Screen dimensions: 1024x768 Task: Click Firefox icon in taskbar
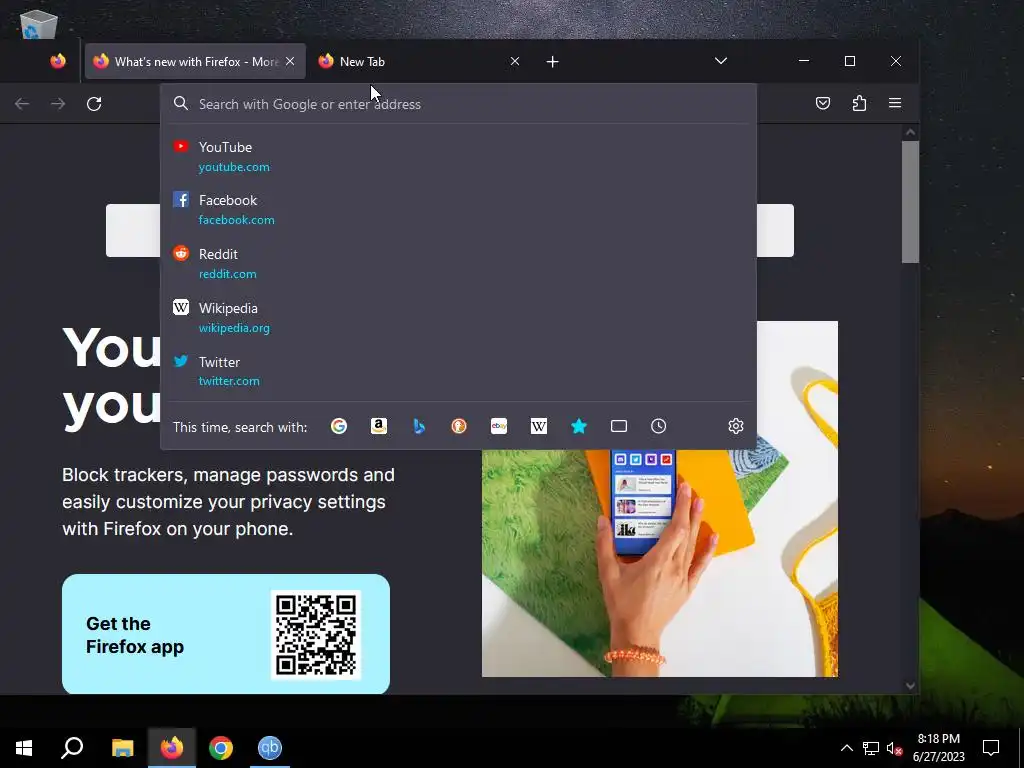pyautogui.click(x=172, y=748)
